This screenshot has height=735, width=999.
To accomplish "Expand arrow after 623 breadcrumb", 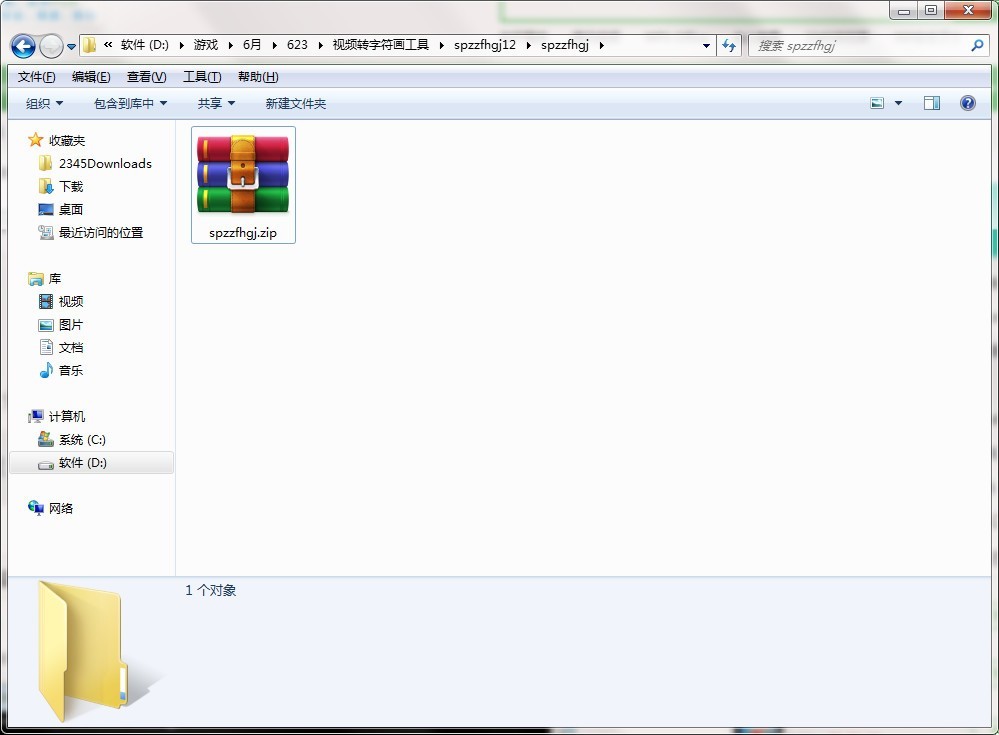I will point(320,45).
